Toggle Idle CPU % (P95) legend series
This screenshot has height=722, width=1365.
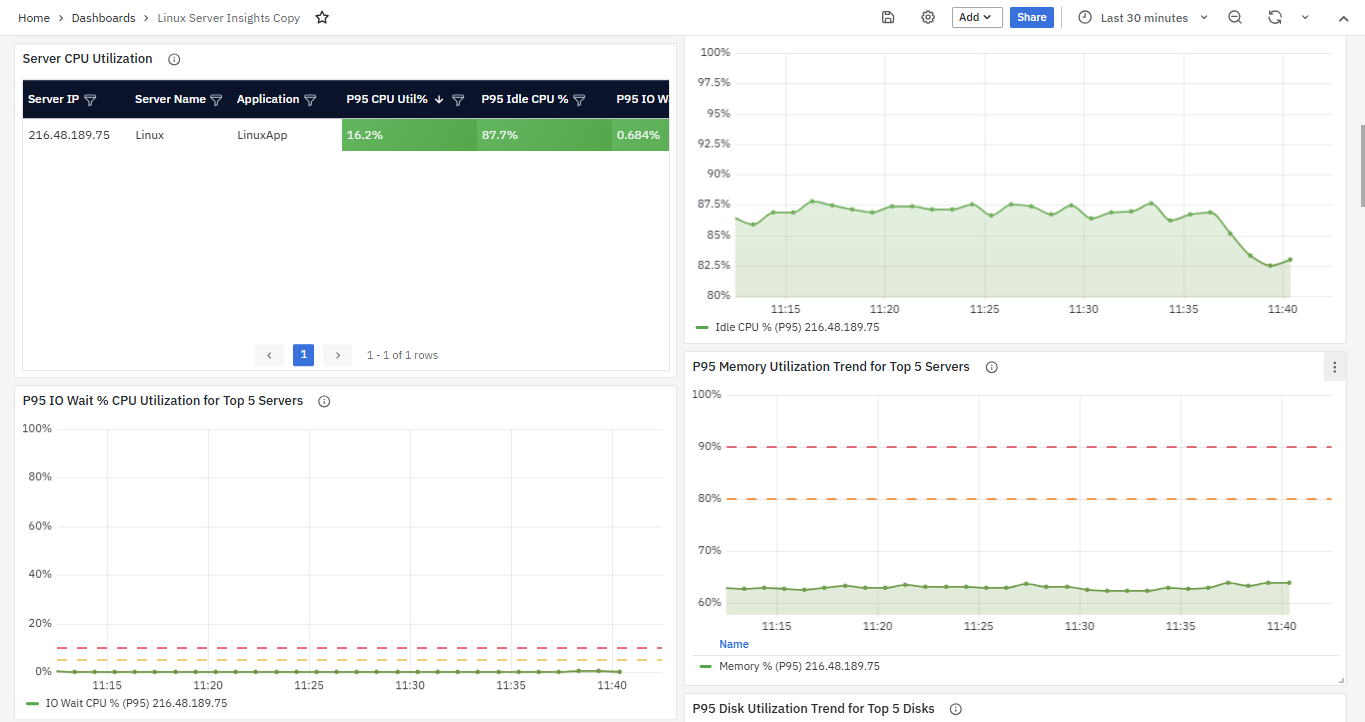(796, 327)
